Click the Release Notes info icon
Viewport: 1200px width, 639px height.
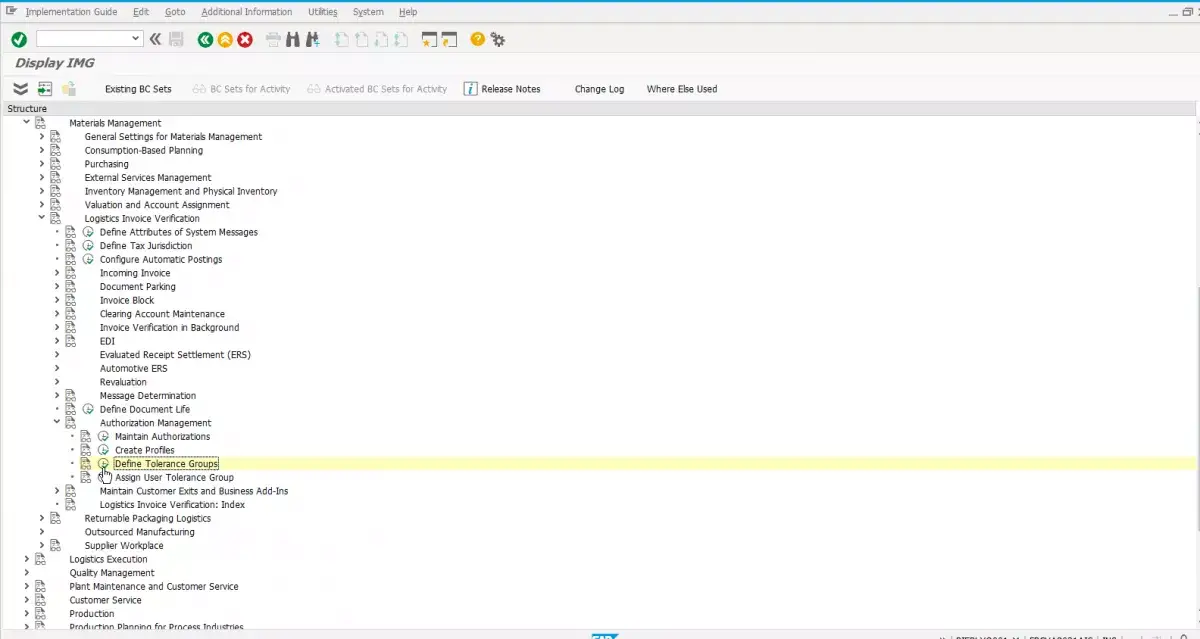(x=470, y=89)
